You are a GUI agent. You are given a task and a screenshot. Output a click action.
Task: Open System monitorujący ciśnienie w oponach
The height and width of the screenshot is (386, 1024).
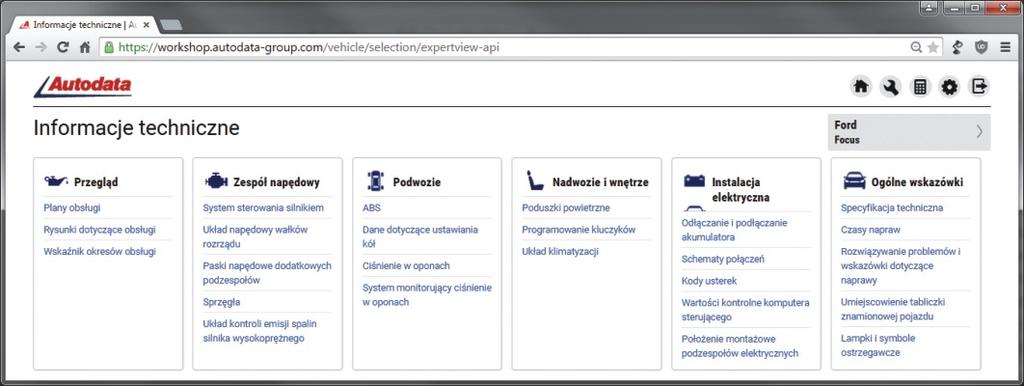[x=427, y=295]
